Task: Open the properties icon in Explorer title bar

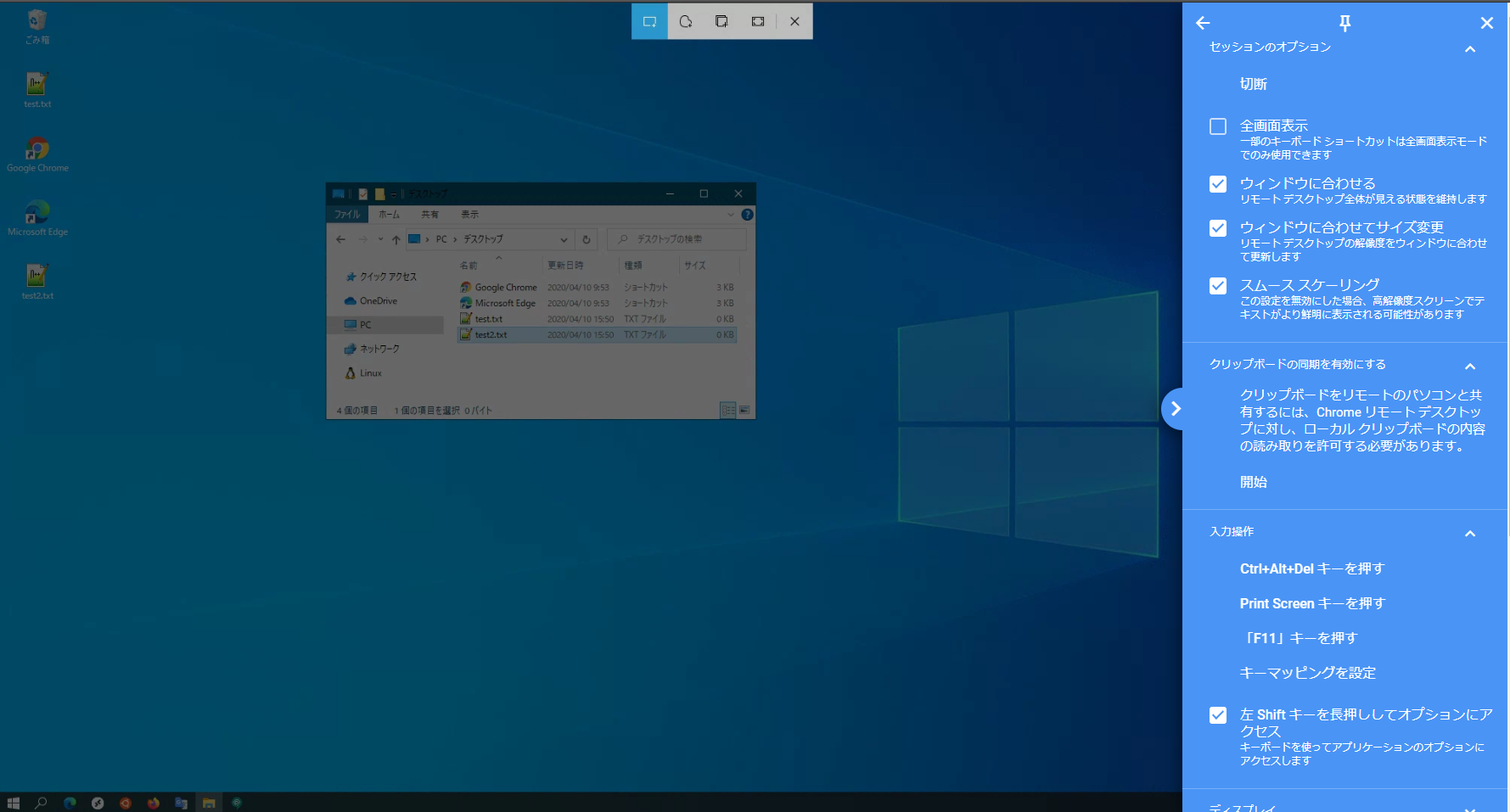Action: [363, 193]
